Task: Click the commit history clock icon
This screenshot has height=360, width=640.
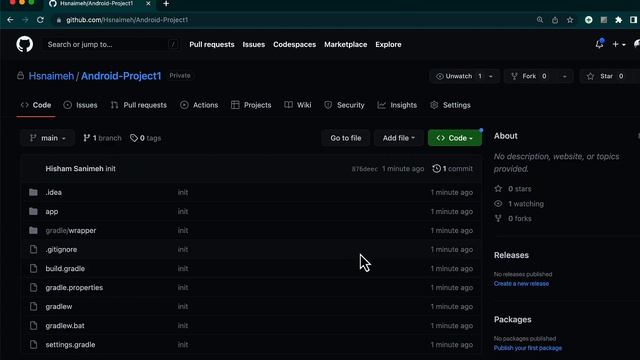Action: pyautogui.click(x=436, y=168)
